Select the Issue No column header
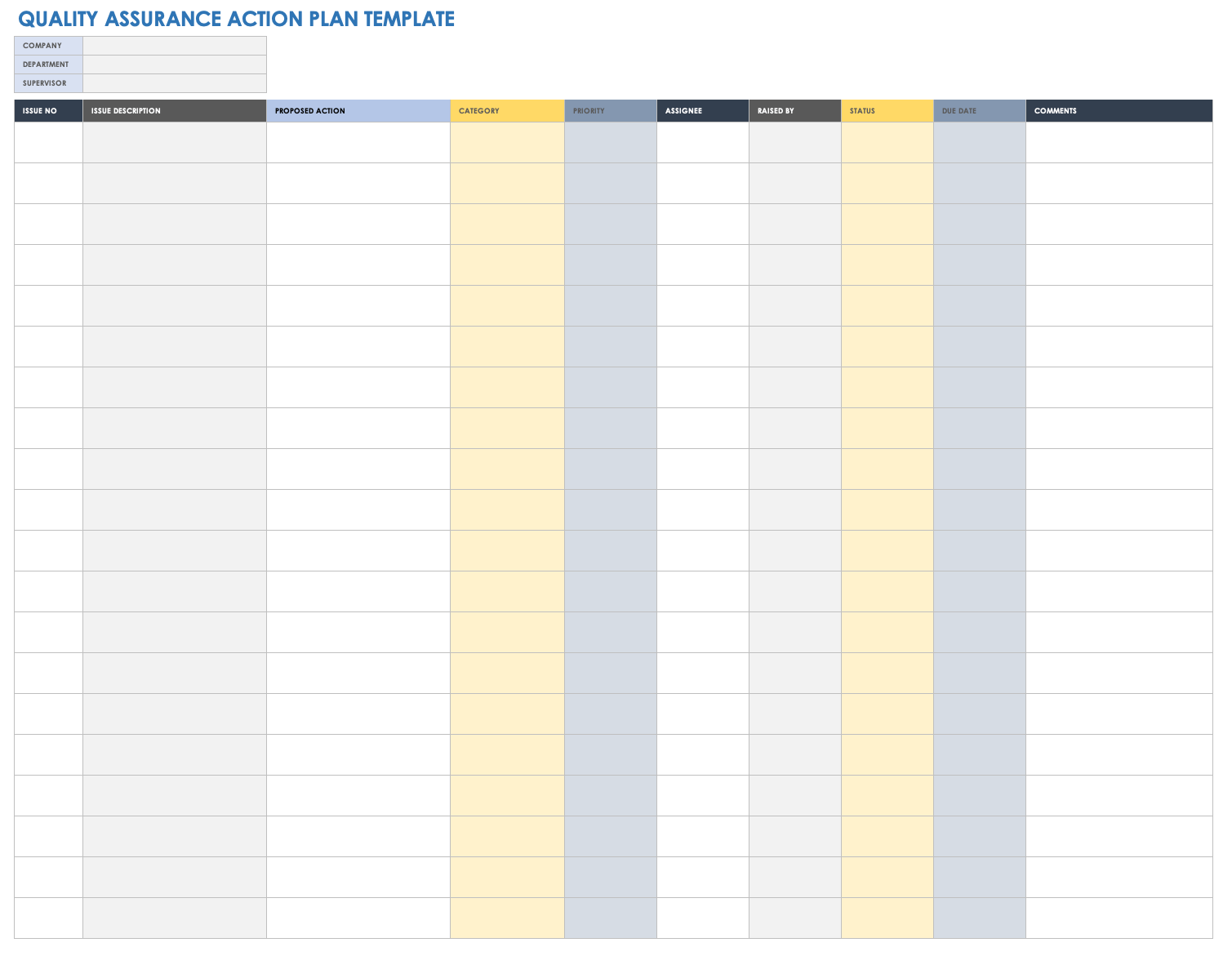Viewport: 1232px width, 956px height. [x=48, y=111]
